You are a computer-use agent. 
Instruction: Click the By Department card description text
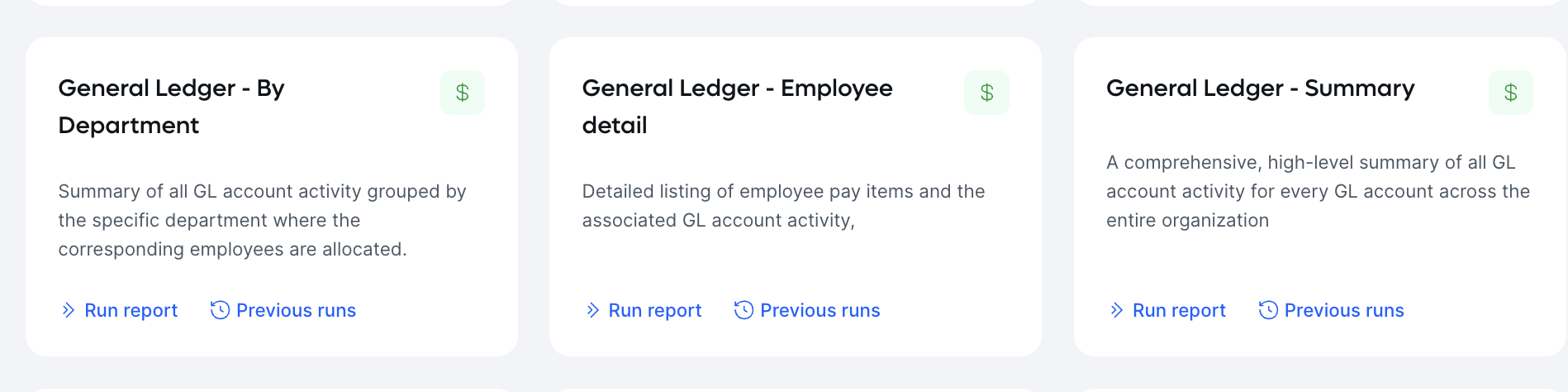262,220
